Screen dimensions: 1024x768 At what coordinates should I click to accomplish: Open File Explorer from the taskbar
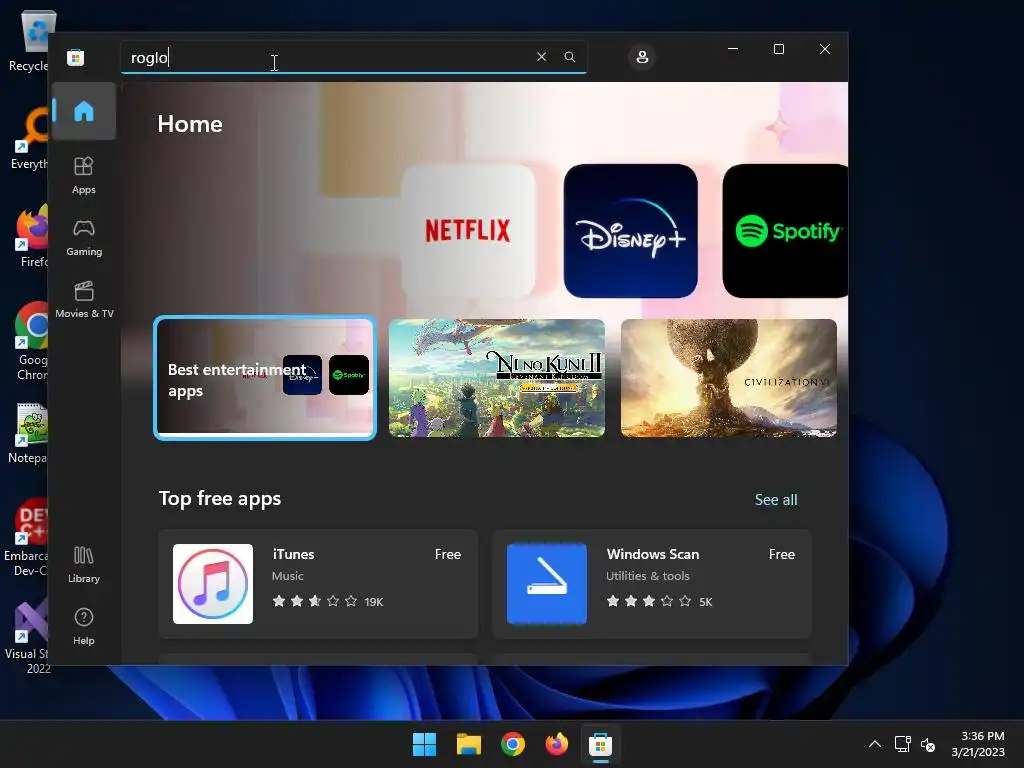point(468,744)
